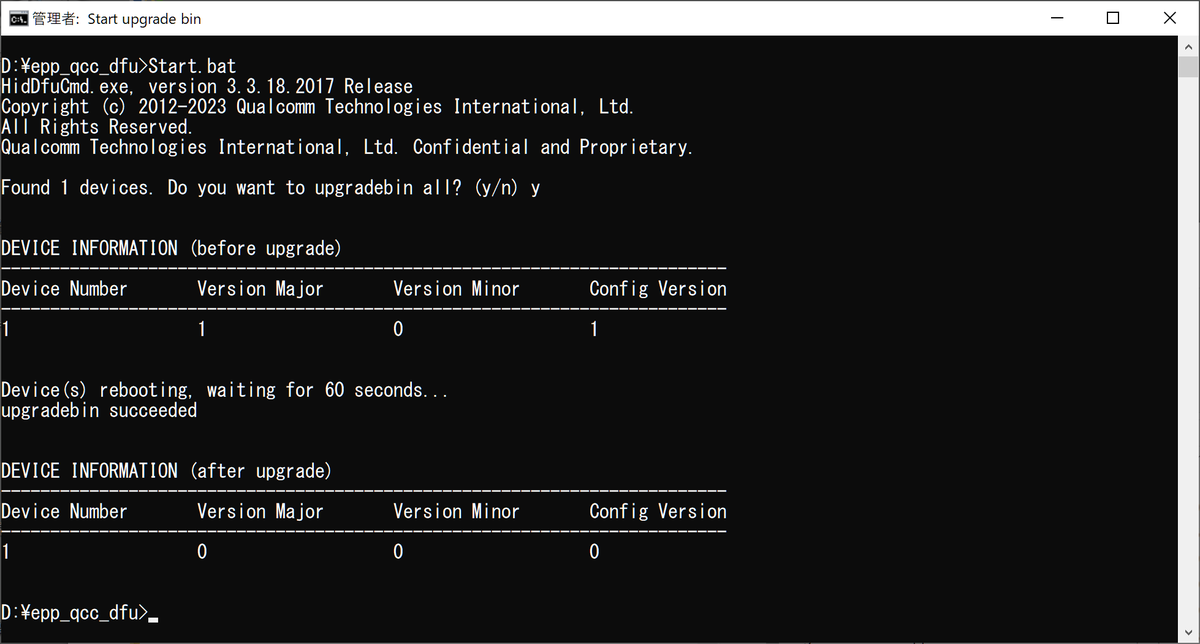Click the scrollbar up arrow
The image size is (1200, 644).
(1189, 45)
